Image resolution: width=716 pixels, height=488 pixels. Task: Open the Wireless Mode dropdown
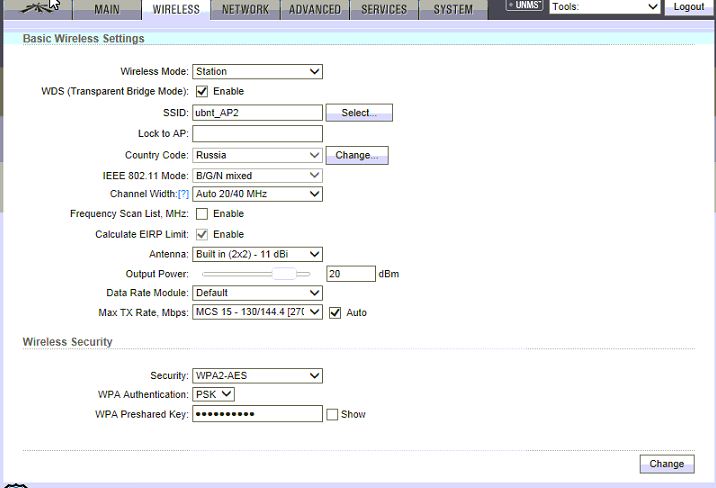pos(257,72)
